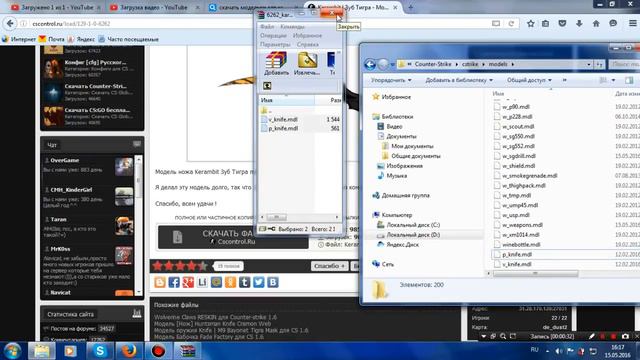Share page via Twitter icon

point(258,282)
